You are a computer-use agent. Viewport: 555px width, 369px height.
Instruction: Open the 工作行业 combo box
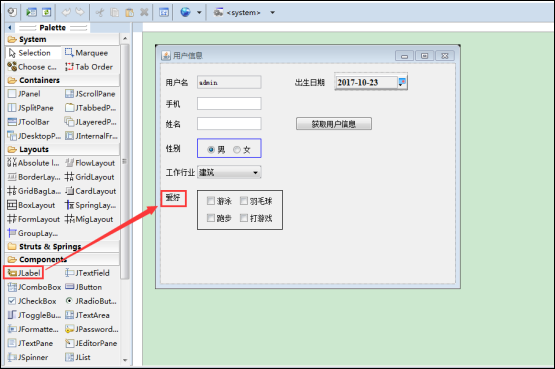(x=229, y=172)
